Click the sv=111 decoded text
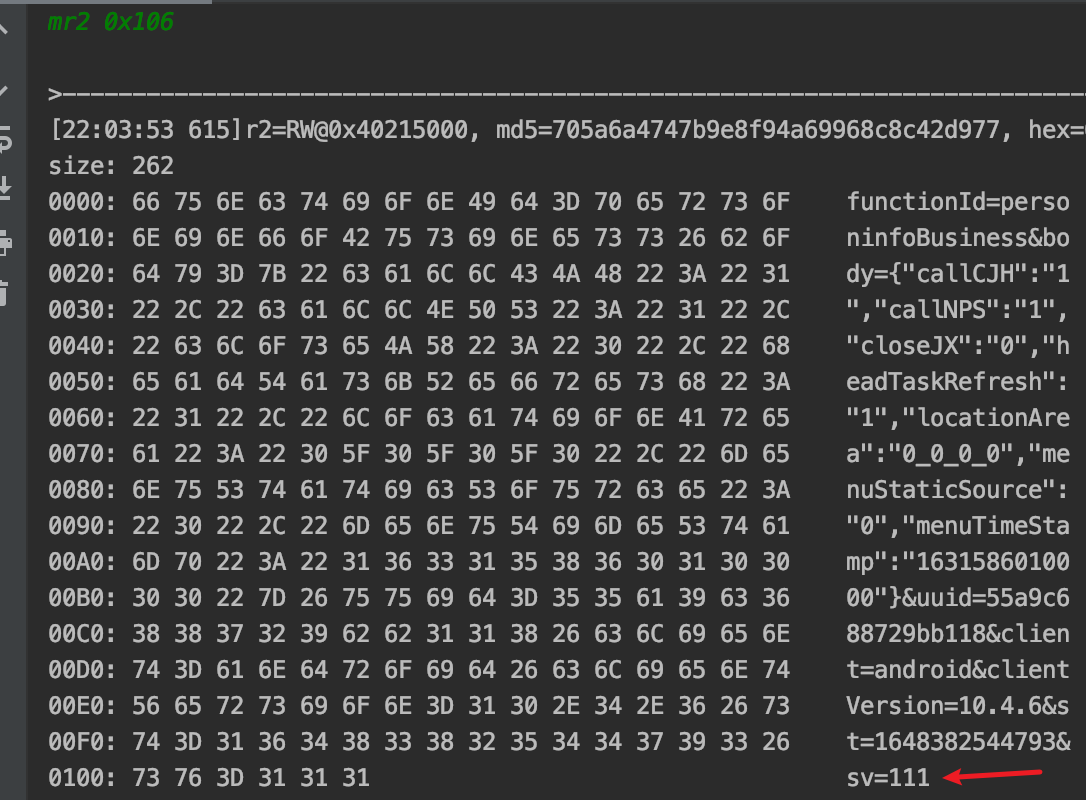 tap(888, 777)
